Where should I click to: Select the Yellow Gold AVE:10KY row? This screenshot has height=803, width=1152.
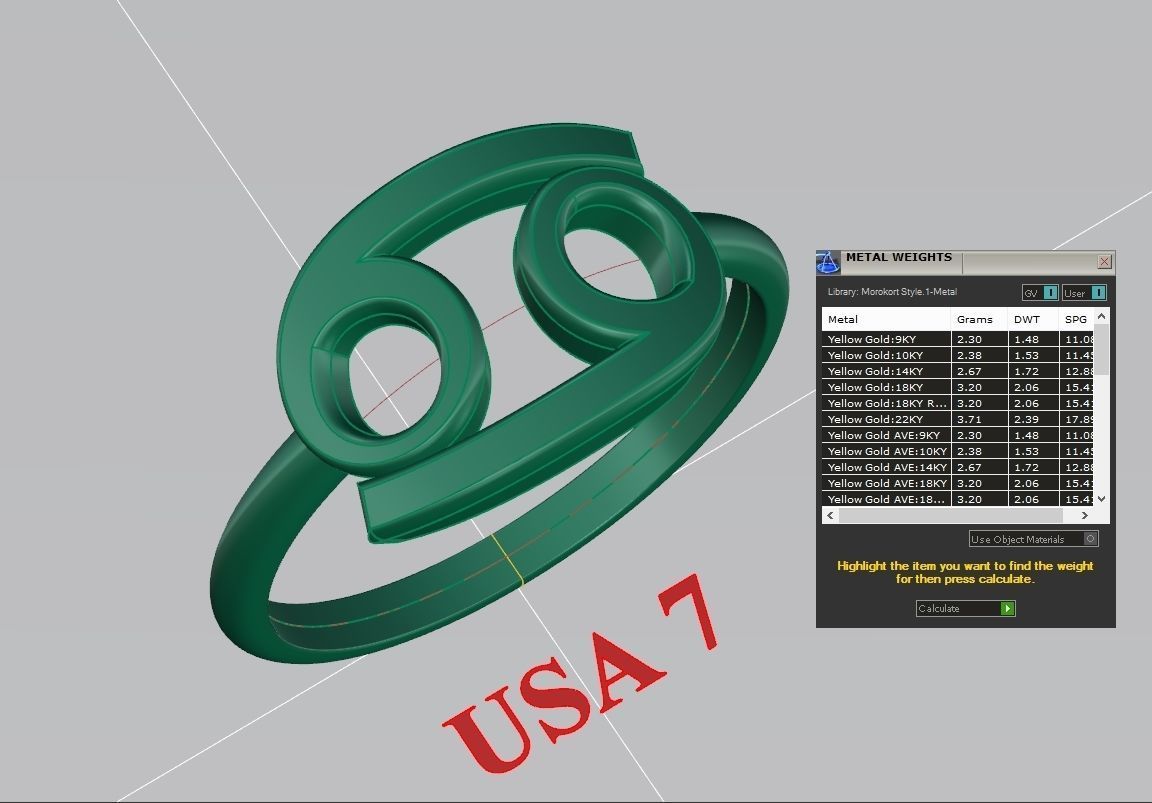[x=957, y=452]
